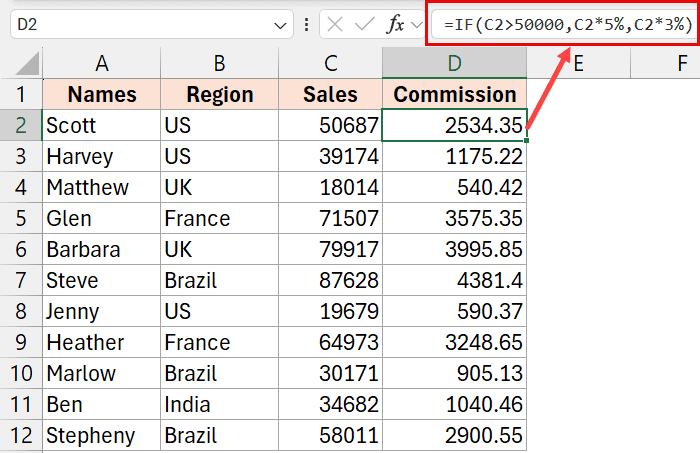Viewport: 700px width, 453px height.
Task: Click the sales value 58011
Action: pos(330,435)
